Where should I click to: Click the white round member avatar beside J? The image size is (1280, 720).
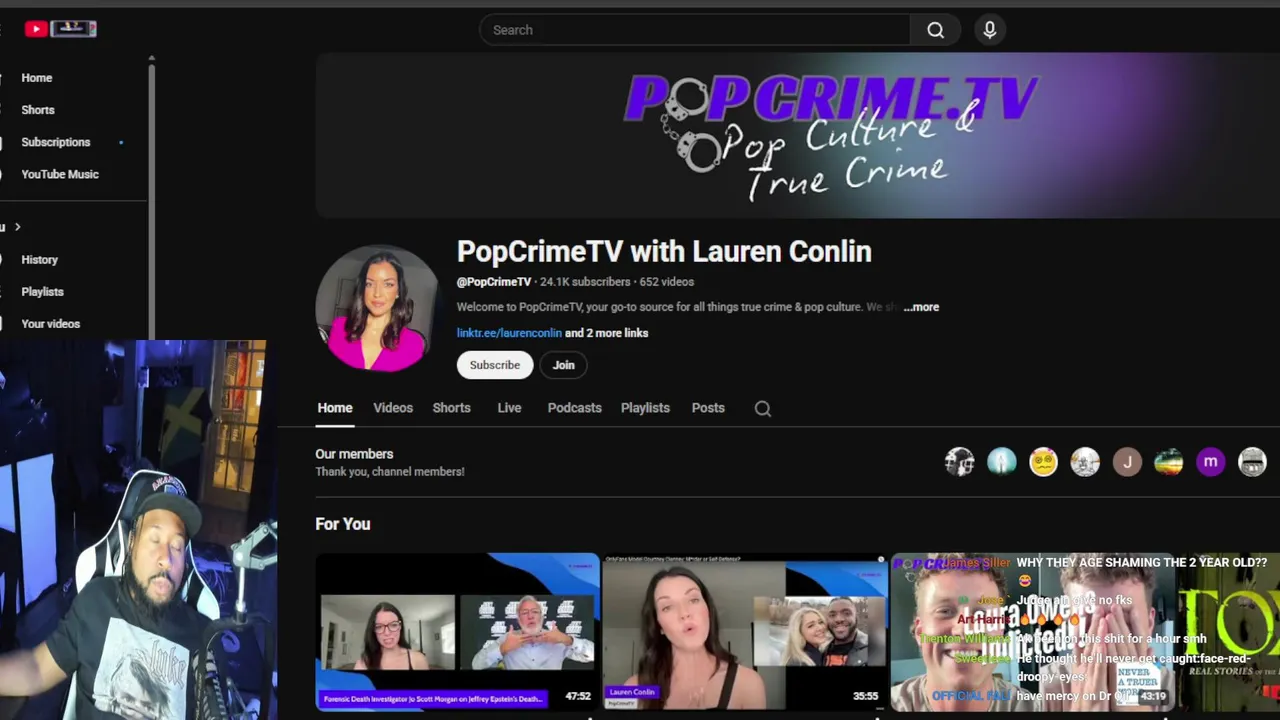point(1085,462)
